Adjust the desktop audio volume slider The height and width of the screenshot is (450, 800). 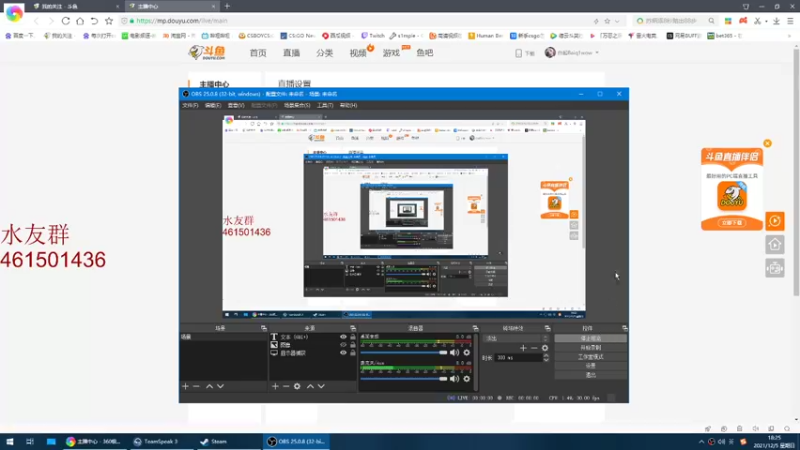pyautogui.click(x=404, y=353)
